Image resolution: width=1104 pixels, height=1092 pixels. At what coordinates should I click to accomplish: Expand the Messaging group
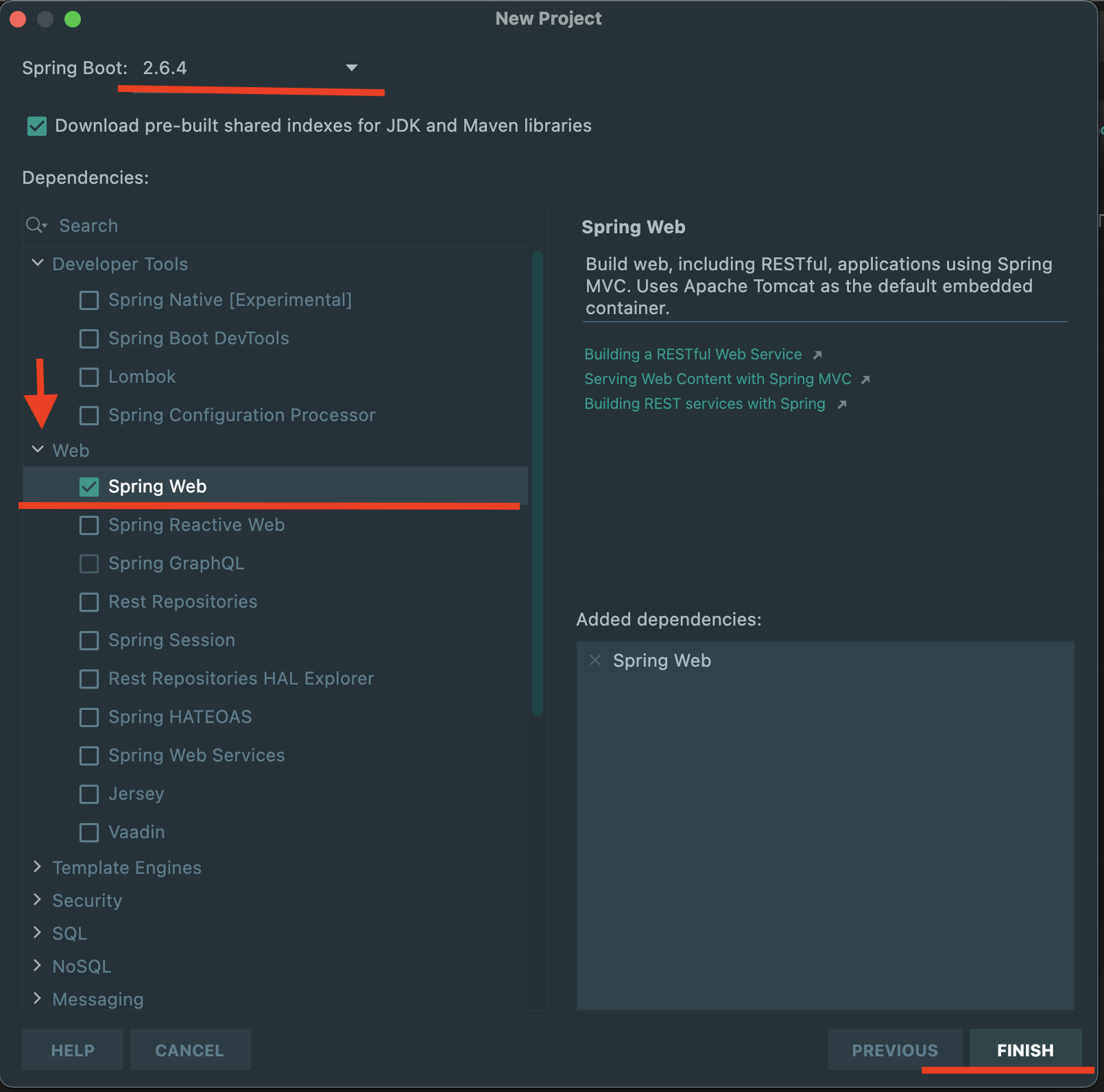click(x=38, y=999)
